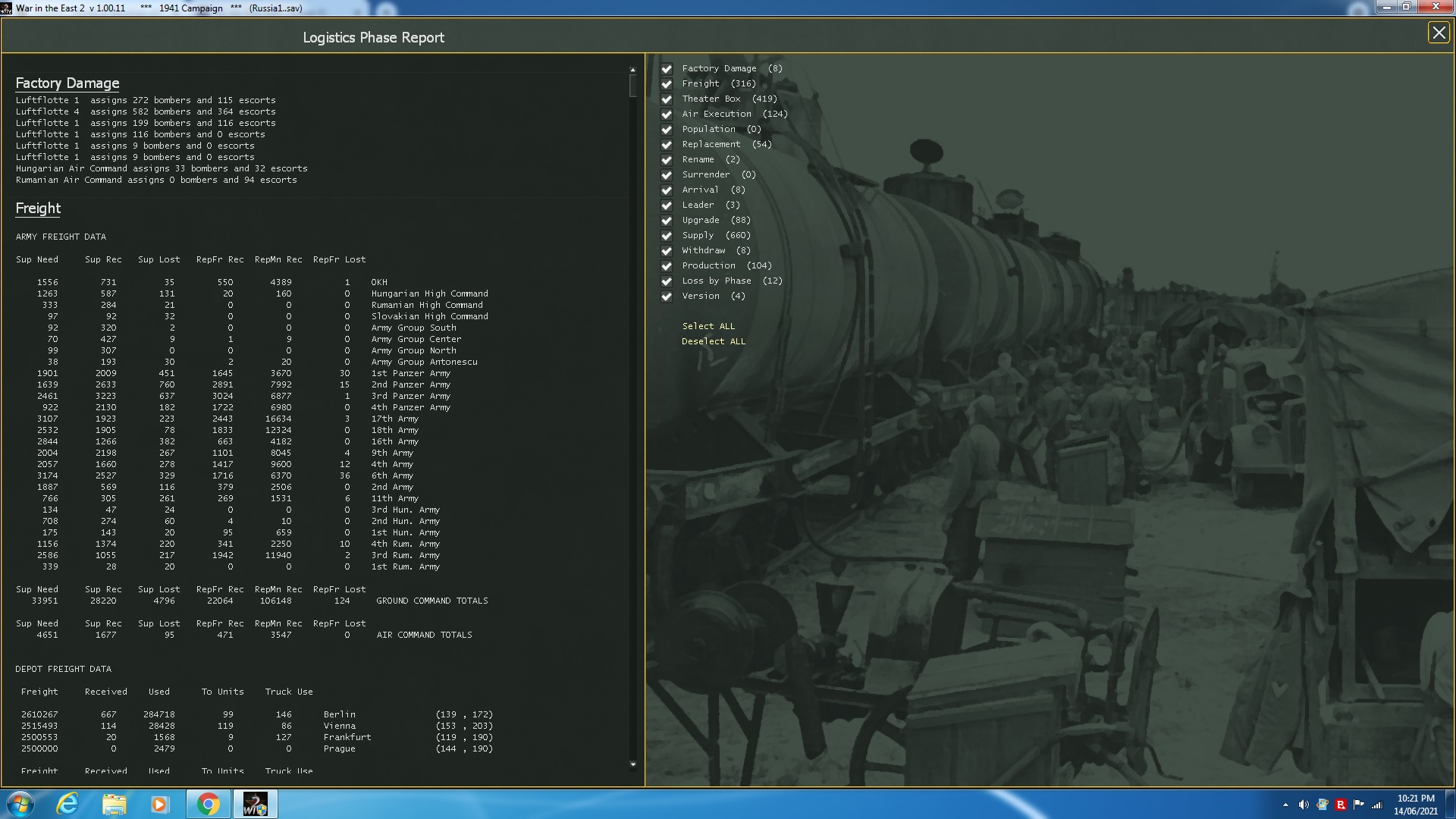1456x819 pixels.
Task: Close the Logistics Phase Report panel
Action: pyautogui.click(x=1438, y=33)
